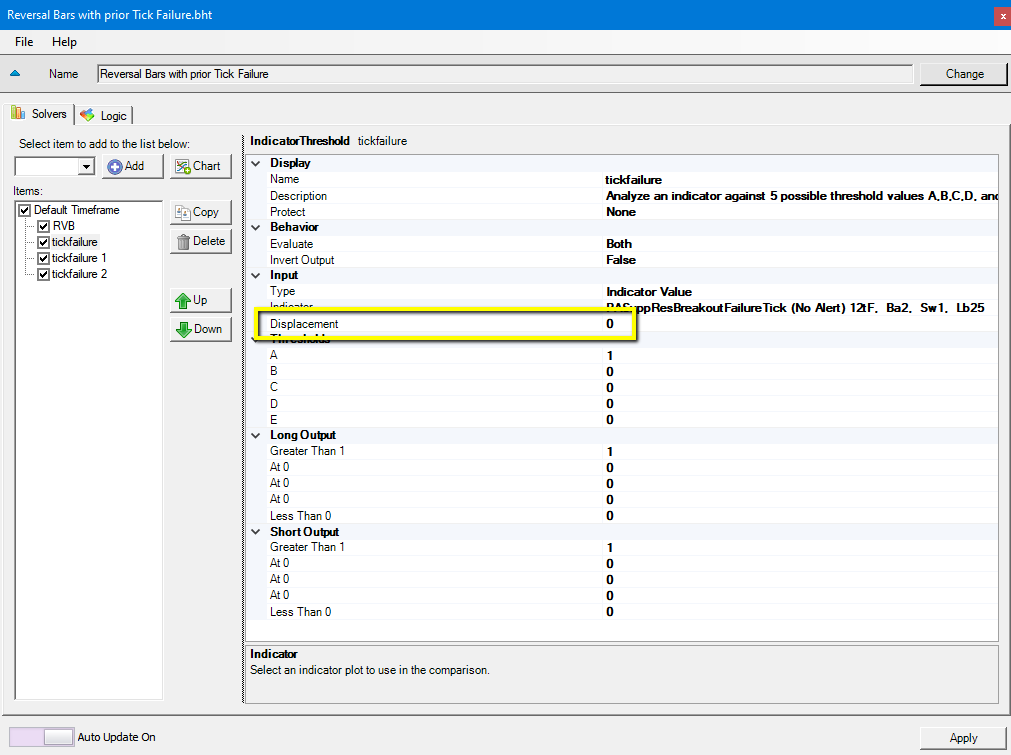Select Long Output 'Greater Than 1' row
The width and height of the screenshot is (1011, 755).
tap(622, 451)
